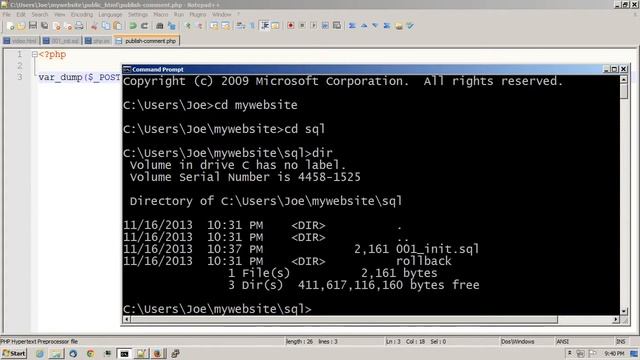Zoom in using the toolbar zoom in icon
The height and width of the screenshot is (360, 640).
pyautogui.click(x=188, y=26)
